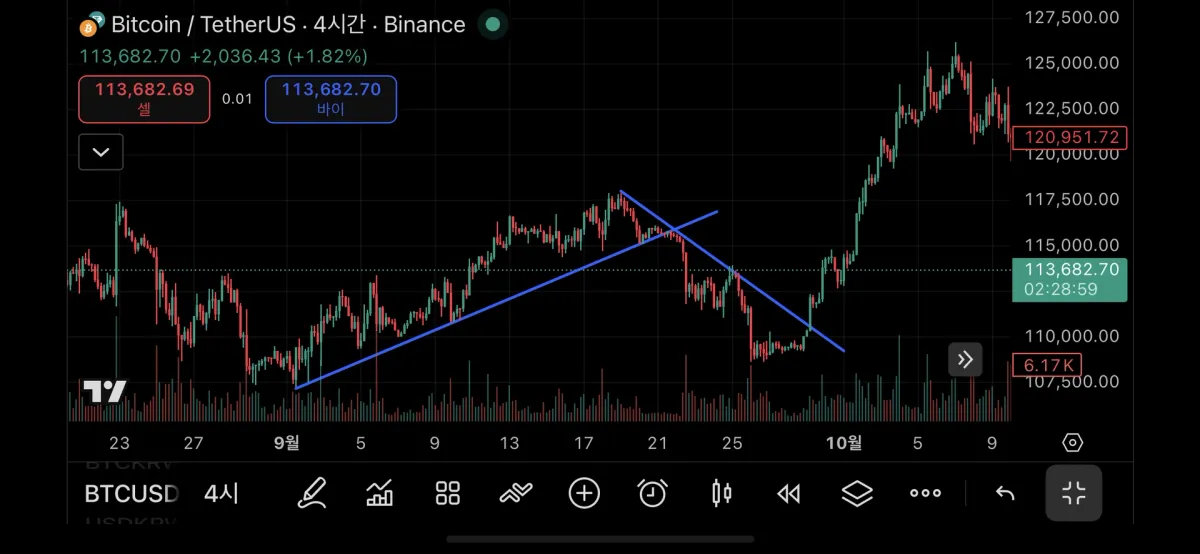Open the 4시 interval selector
The height and width of the screenshot is (554, 1200).
[x=221, y=493]
